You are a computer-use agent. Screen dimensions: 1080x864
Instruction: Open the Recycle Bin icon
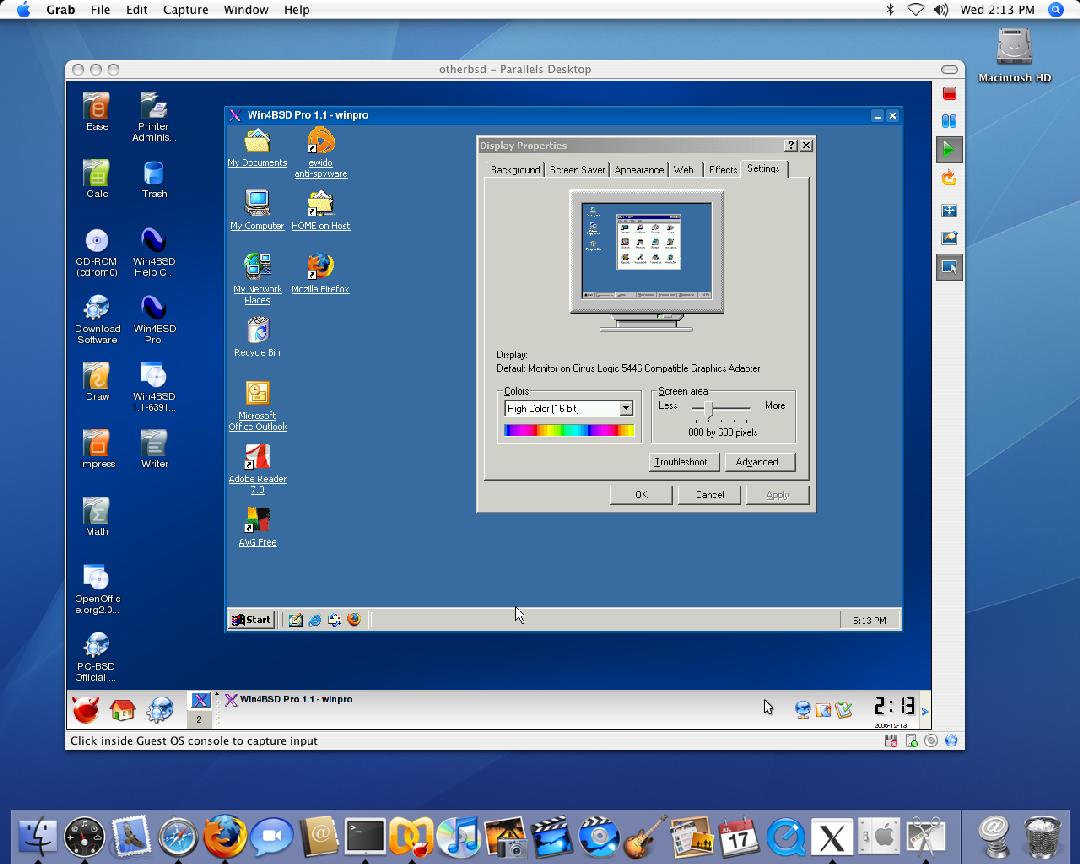click(258, 336)
